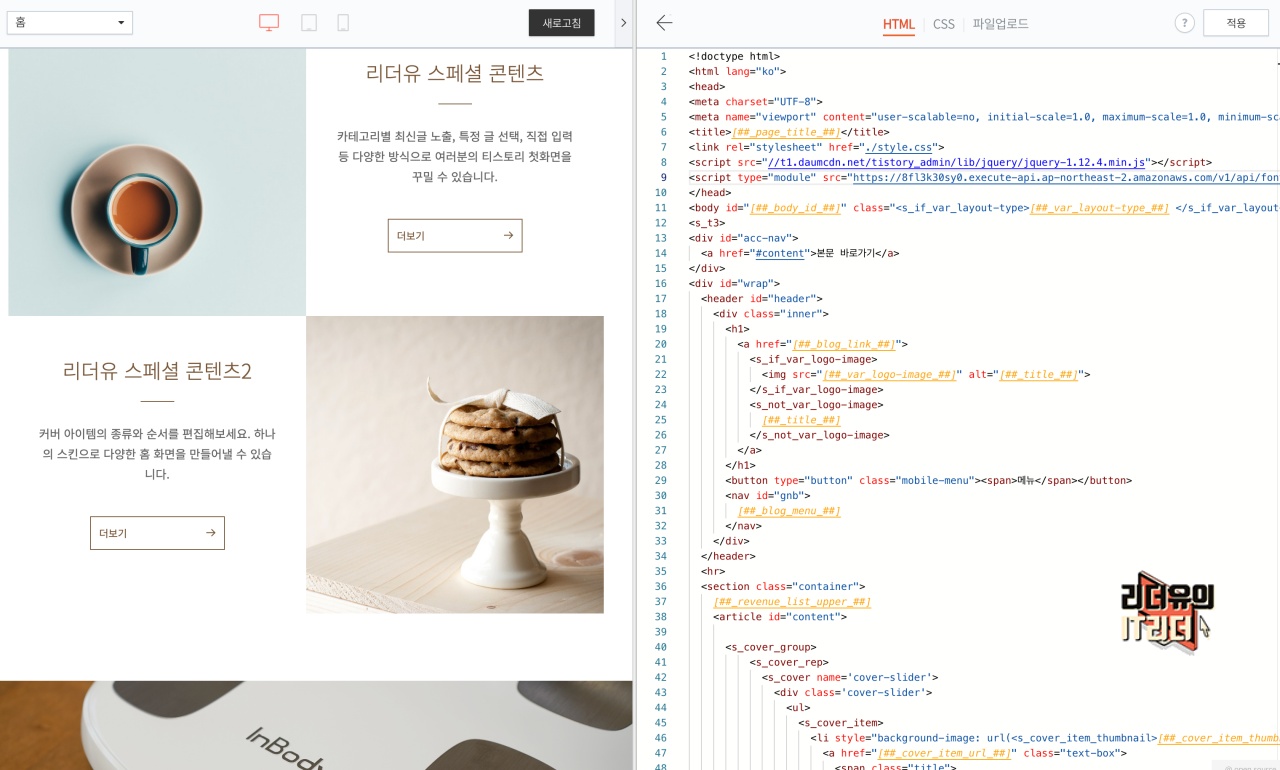
Task: Click <section class="container"> on line 36
Action: [783, 587]
